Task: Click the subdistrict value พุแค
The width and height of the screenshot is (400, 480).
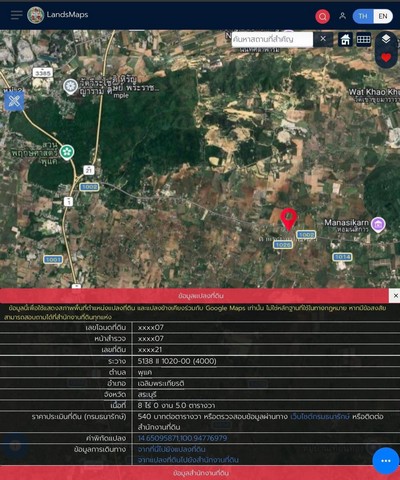Action: (x=145, y=372)
